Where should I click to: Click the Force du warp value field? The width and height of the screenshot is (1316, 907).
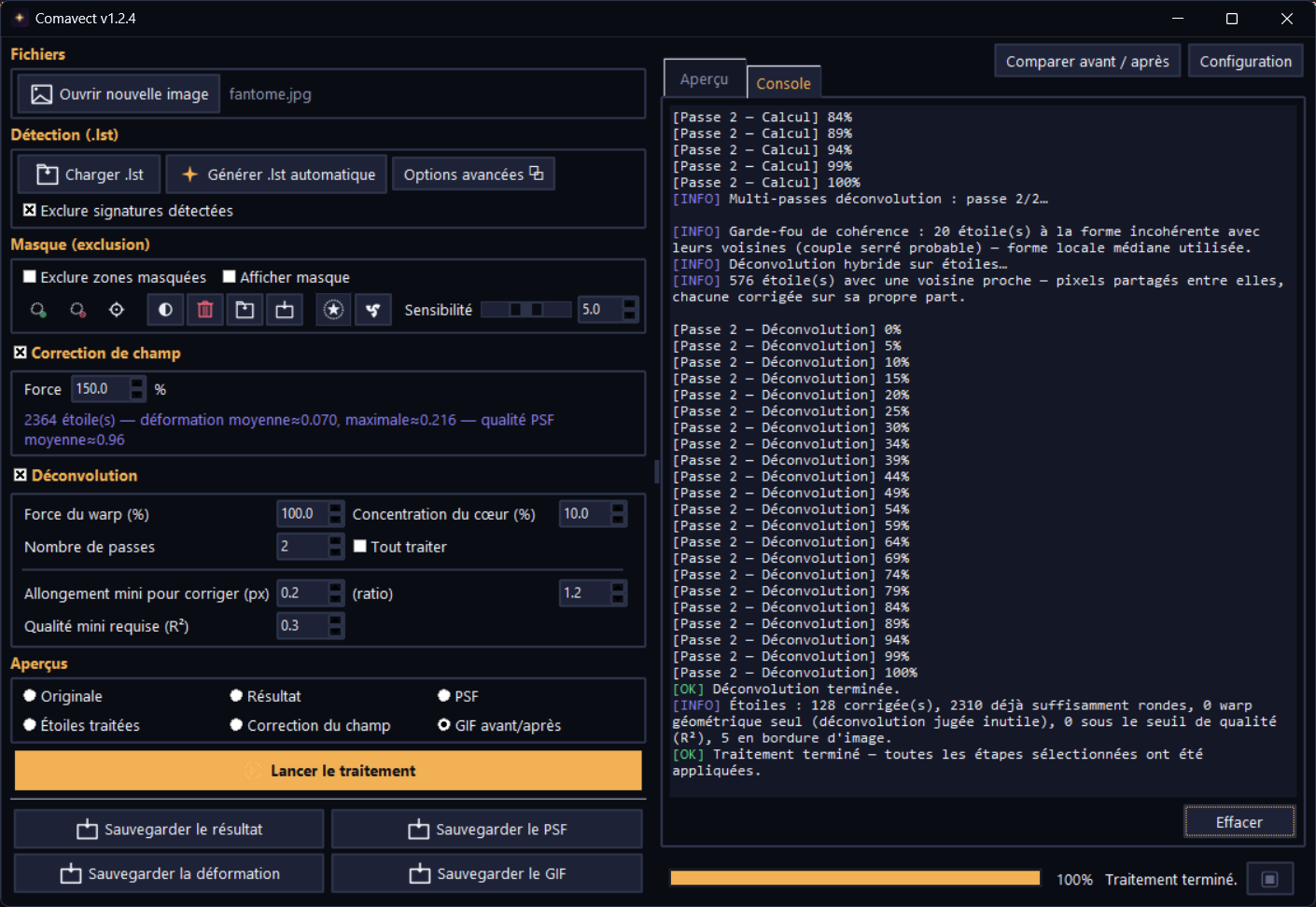303,514
